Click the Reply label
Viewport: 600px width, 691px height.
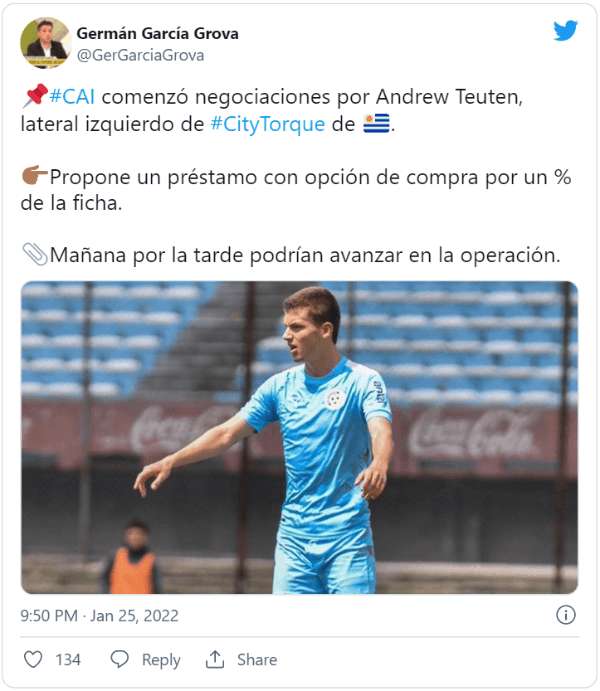(161, 660)
